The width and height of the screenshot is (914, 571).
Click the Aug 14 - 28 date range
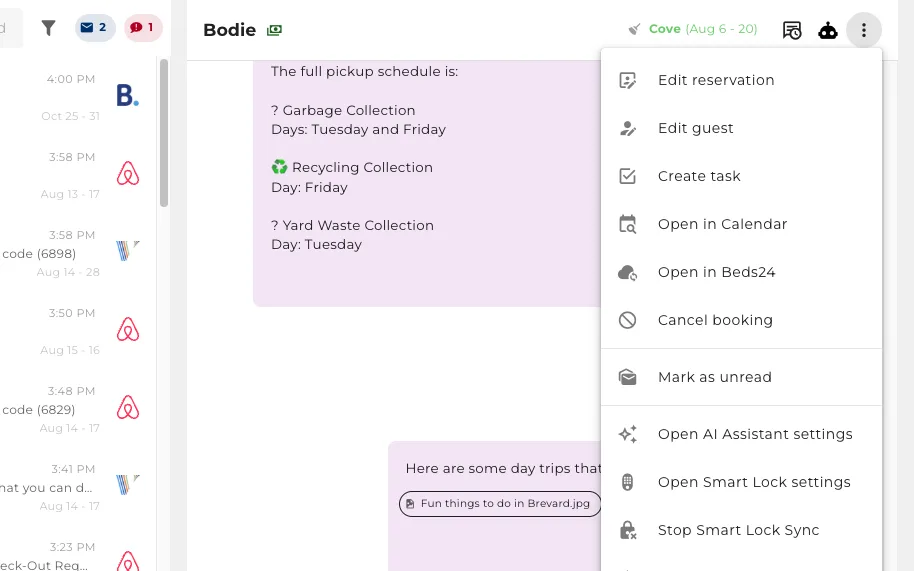point(68,272)
